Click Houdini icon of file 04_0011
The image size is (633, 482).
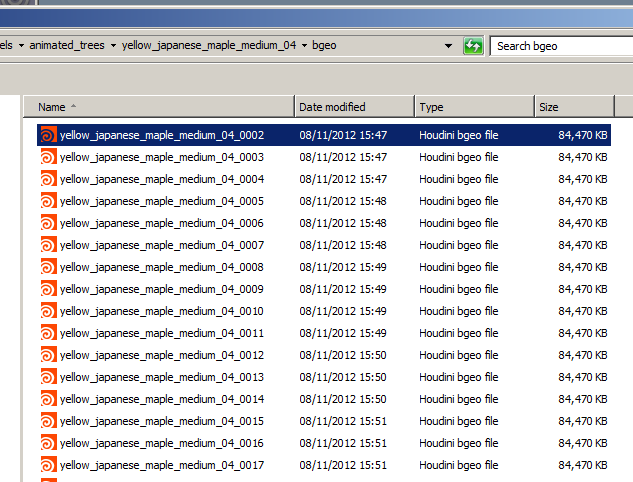pos(48,333)
